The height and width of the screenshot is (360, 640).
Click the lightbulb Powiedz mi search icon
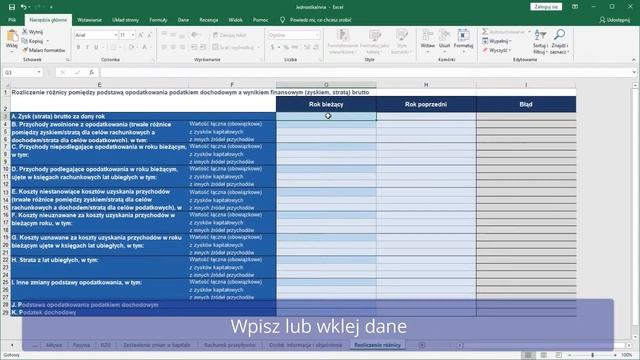click(282, 20)
